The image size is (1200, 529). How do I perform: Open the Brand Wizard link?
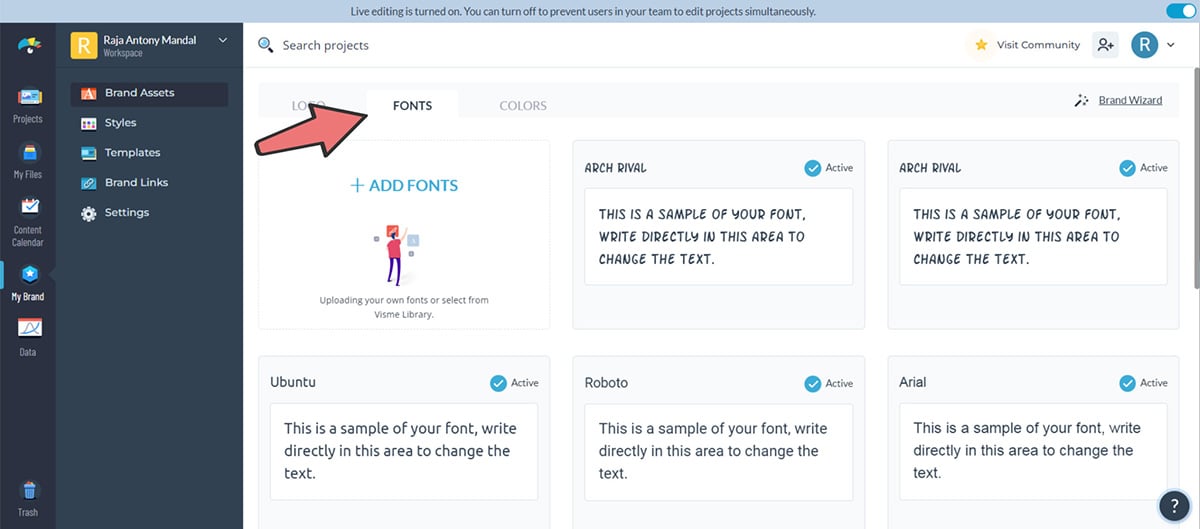(1130, 101)
